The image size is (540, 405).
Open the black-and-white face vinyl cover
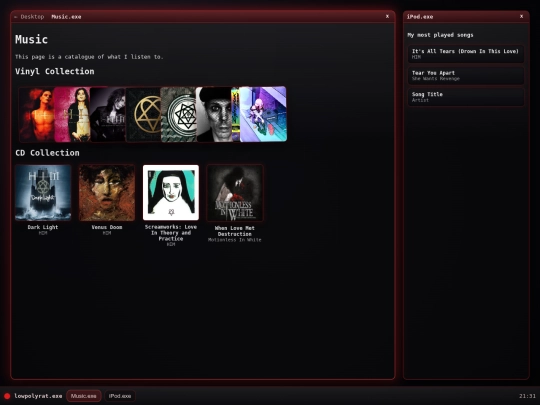pos(214,114)
